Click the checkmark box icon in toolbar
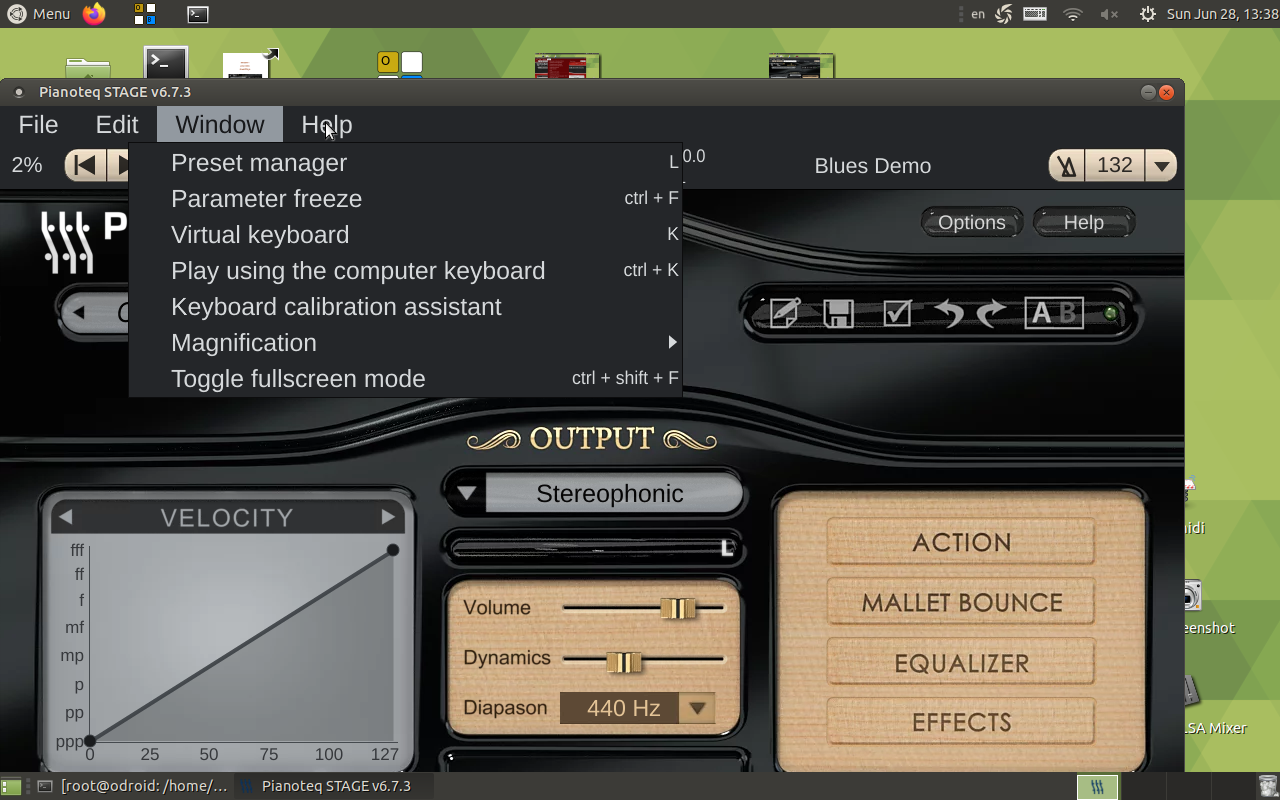The width and height of the screenshot is (1280, 800). pos(897,313)
